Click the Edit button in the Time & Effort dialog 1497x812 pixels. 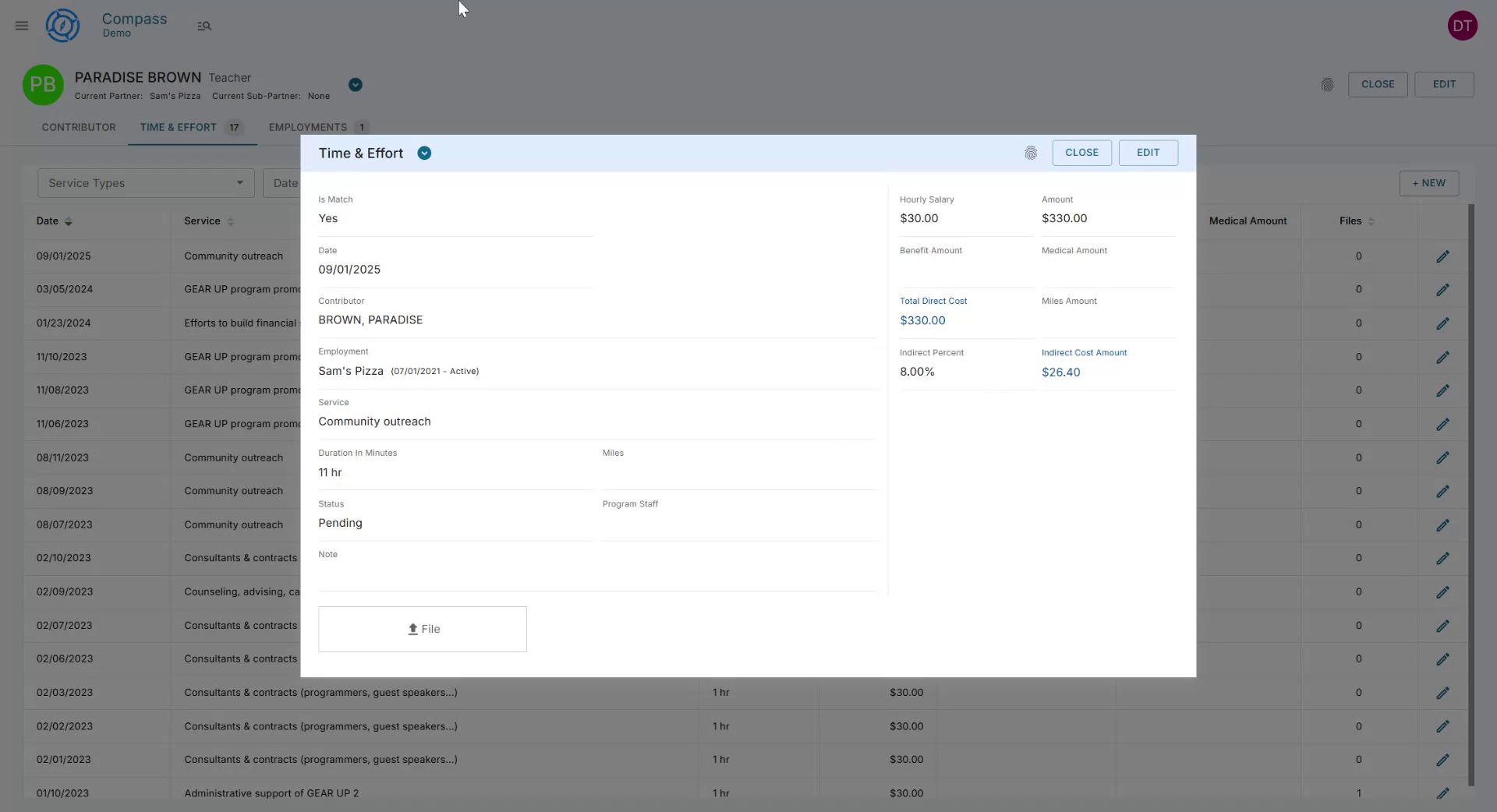1148,153
